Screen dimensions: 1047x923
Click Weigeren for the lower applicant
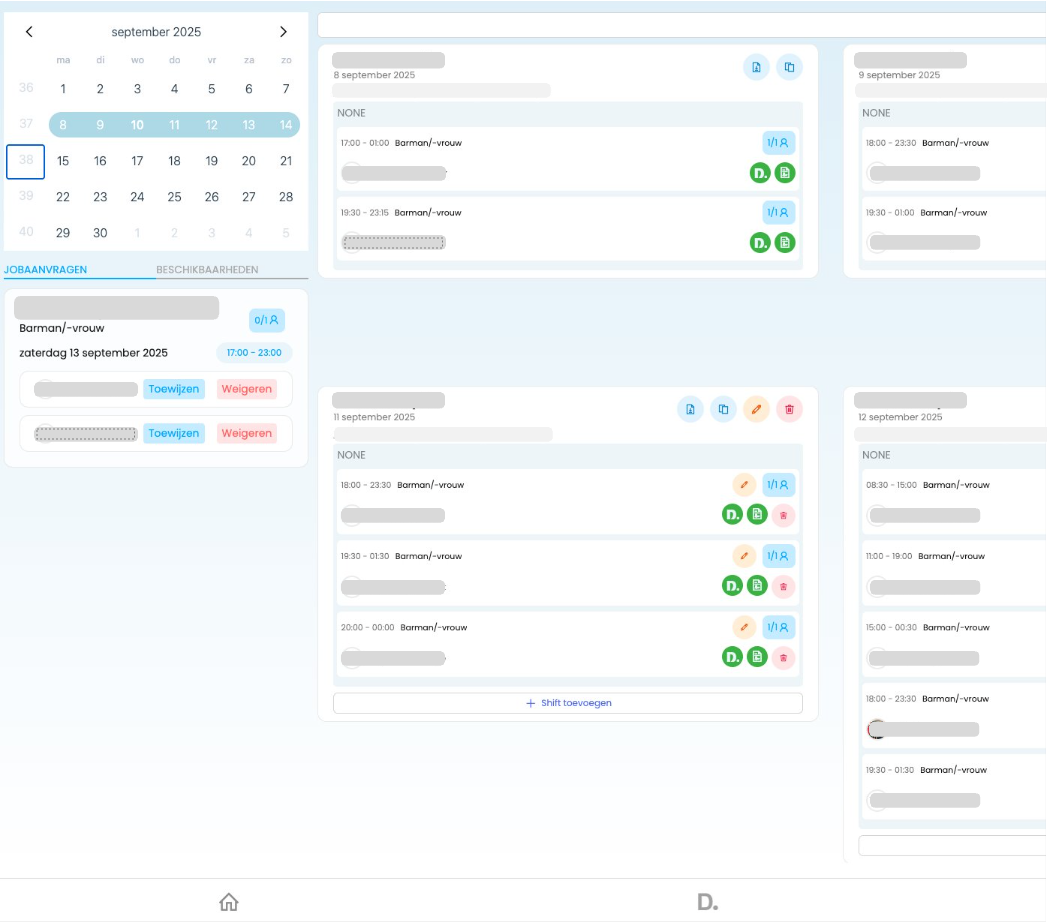point(246,433)
